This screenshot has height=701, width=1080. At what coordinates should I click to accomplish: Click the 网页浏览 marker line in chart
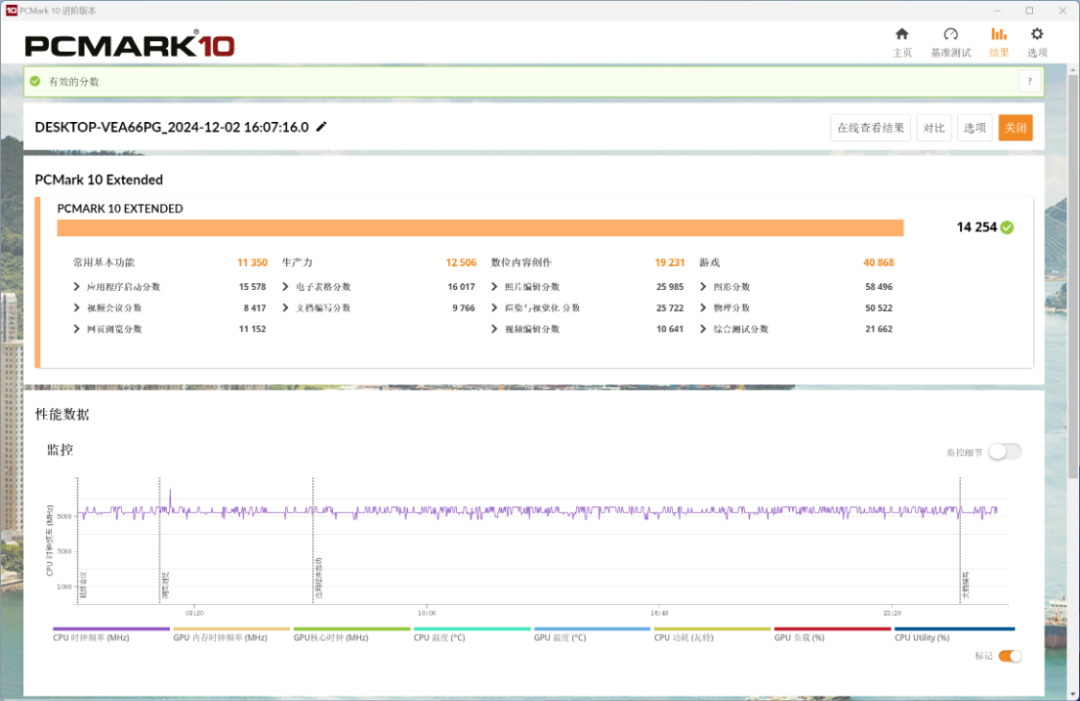pyautogui.click(x=160, y=541)
